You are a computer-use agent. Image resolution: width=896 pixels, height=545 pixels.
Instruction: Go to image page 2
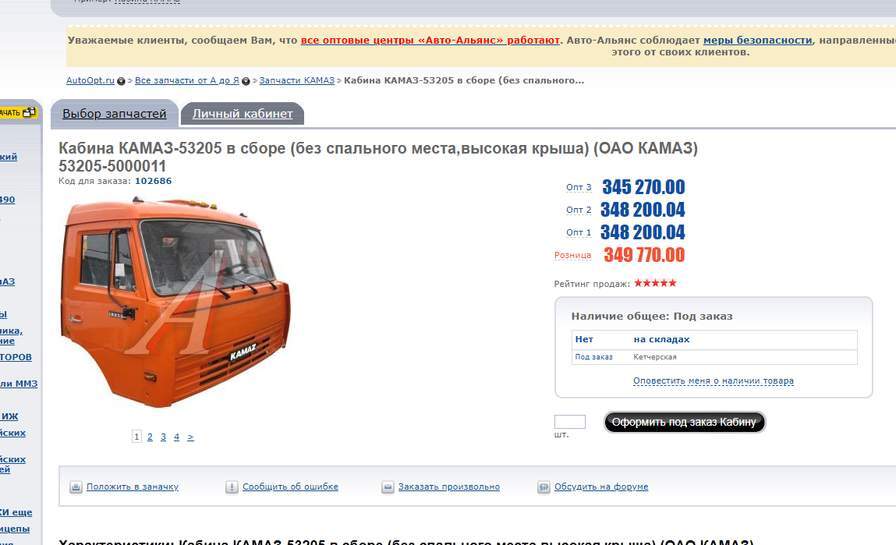coord(150,437)
